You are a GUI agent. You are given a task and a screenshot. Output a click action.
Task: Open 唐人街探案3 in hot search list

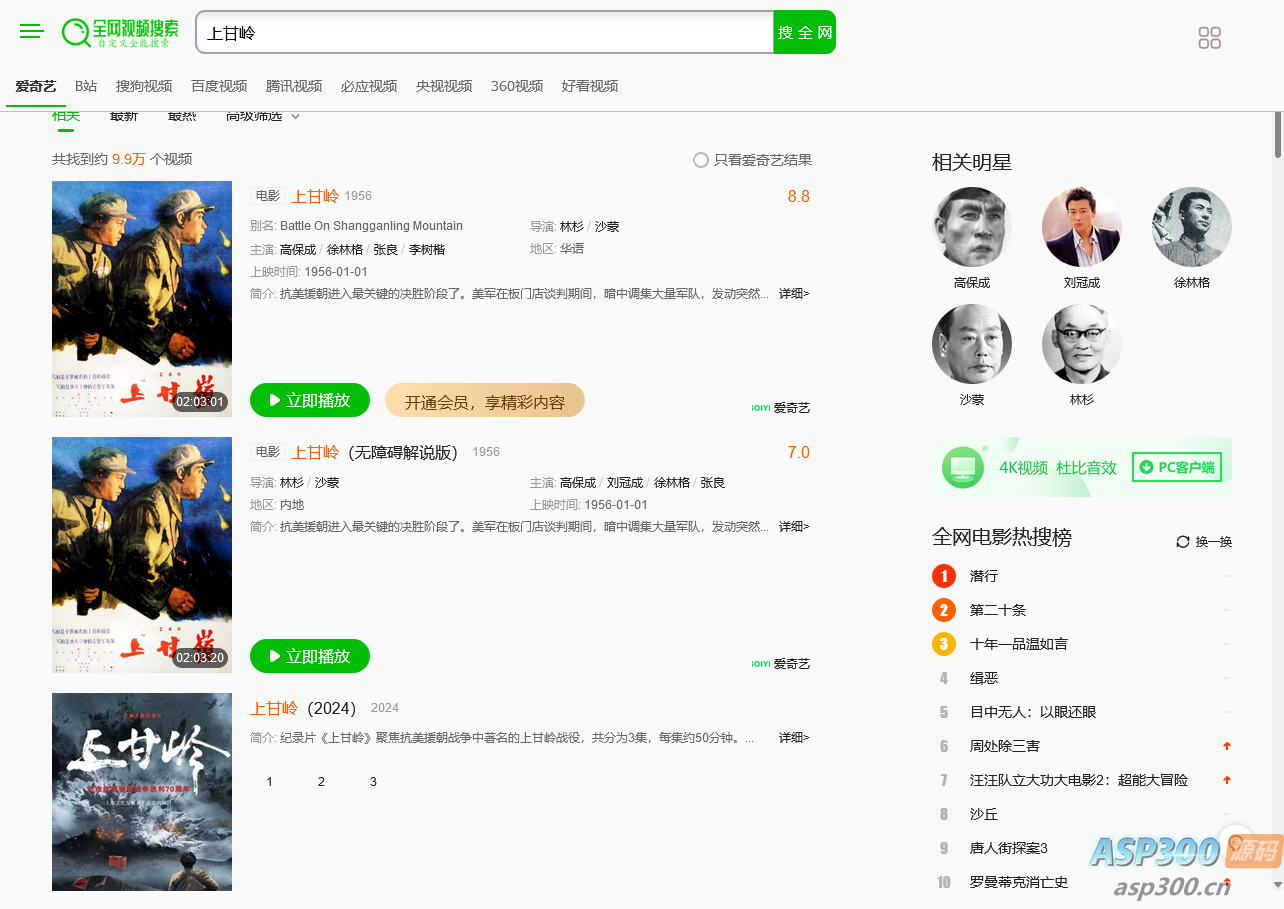click(x=1009, y=848)
